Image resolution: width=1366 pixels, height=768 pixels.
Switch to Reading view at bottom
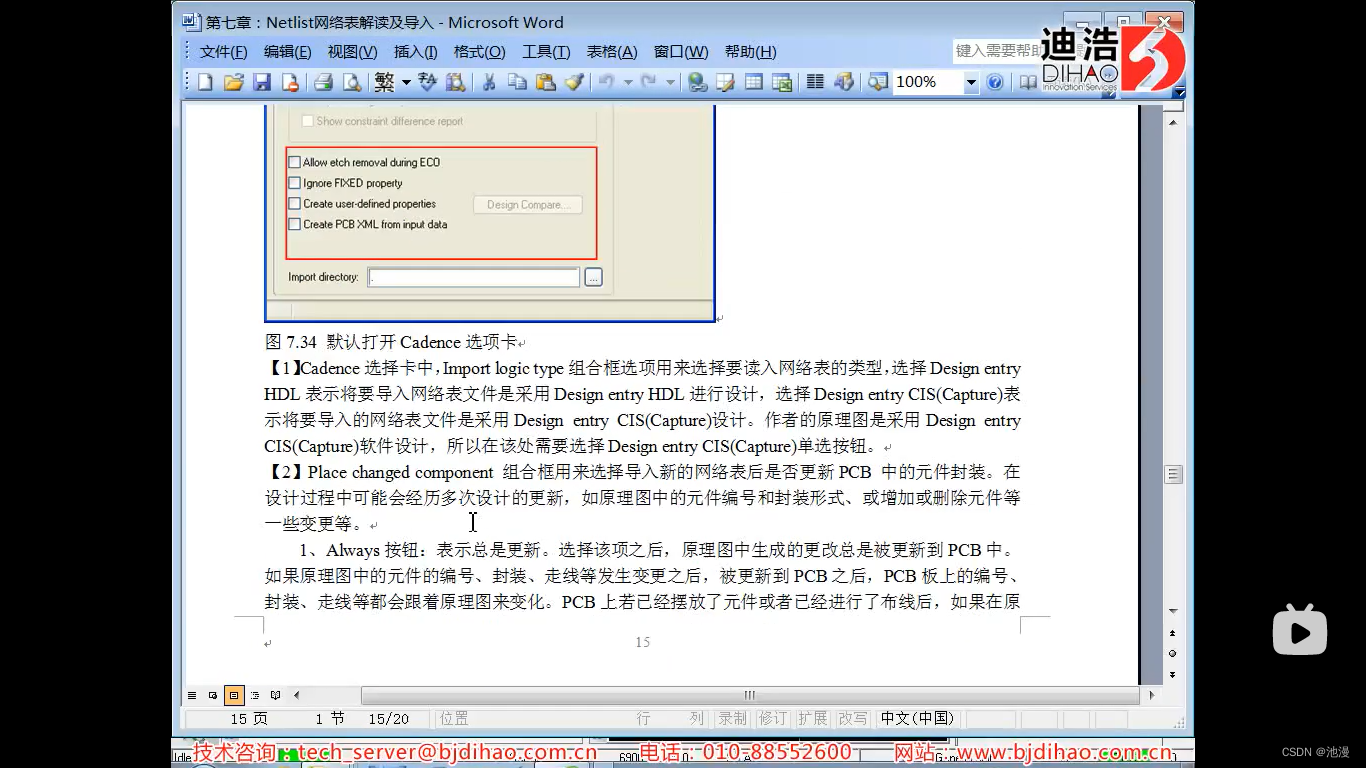click(x=276, y=695)
